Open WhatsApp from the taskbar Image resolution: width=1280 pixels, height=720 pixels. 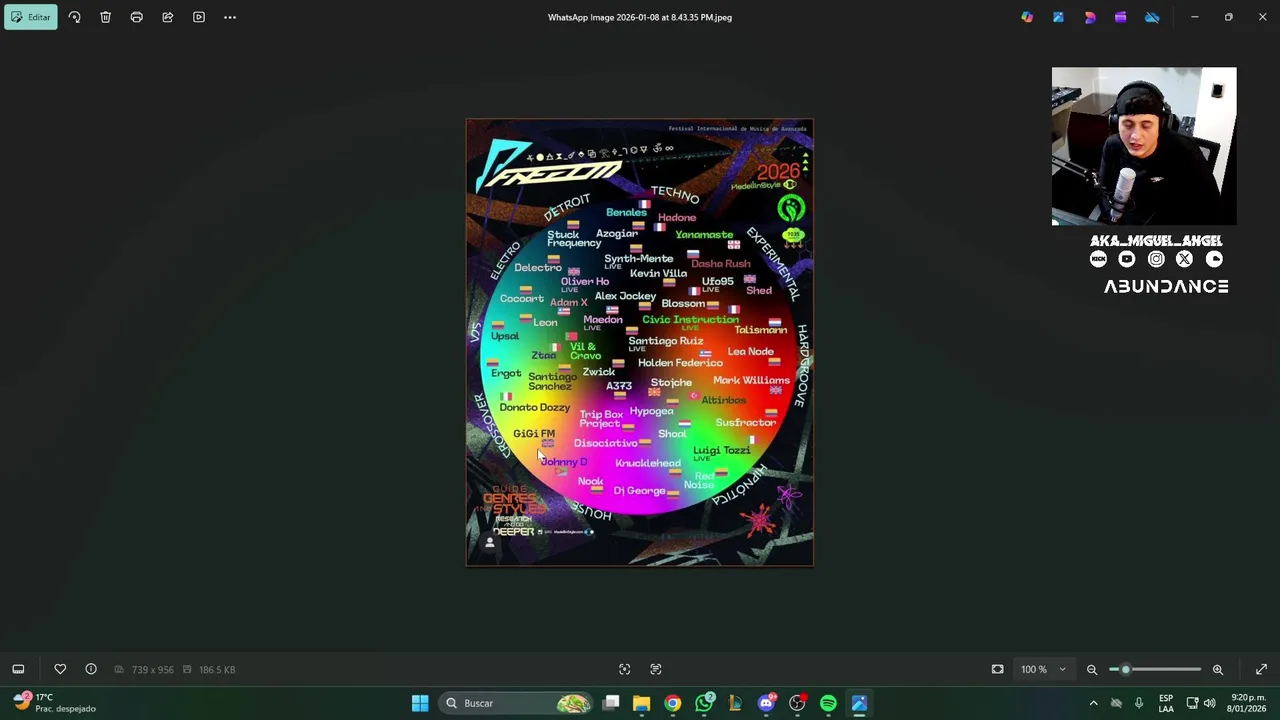pyautogui.click(x=704, y=703)
